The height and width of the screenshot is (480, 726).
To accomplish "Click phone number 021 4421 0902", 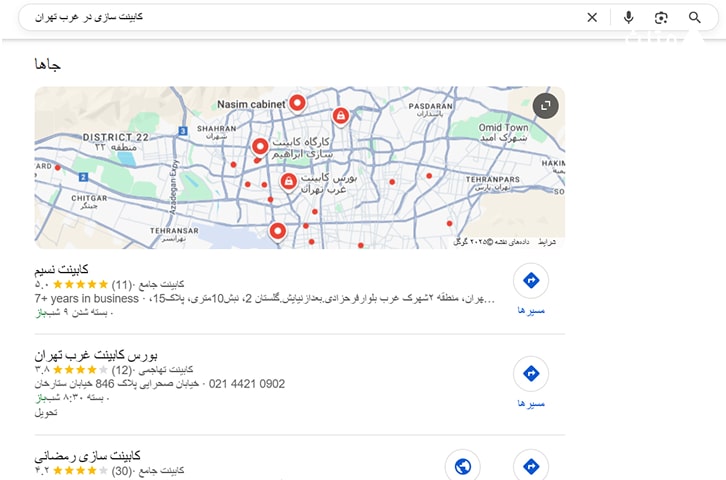I will point(247,384).
